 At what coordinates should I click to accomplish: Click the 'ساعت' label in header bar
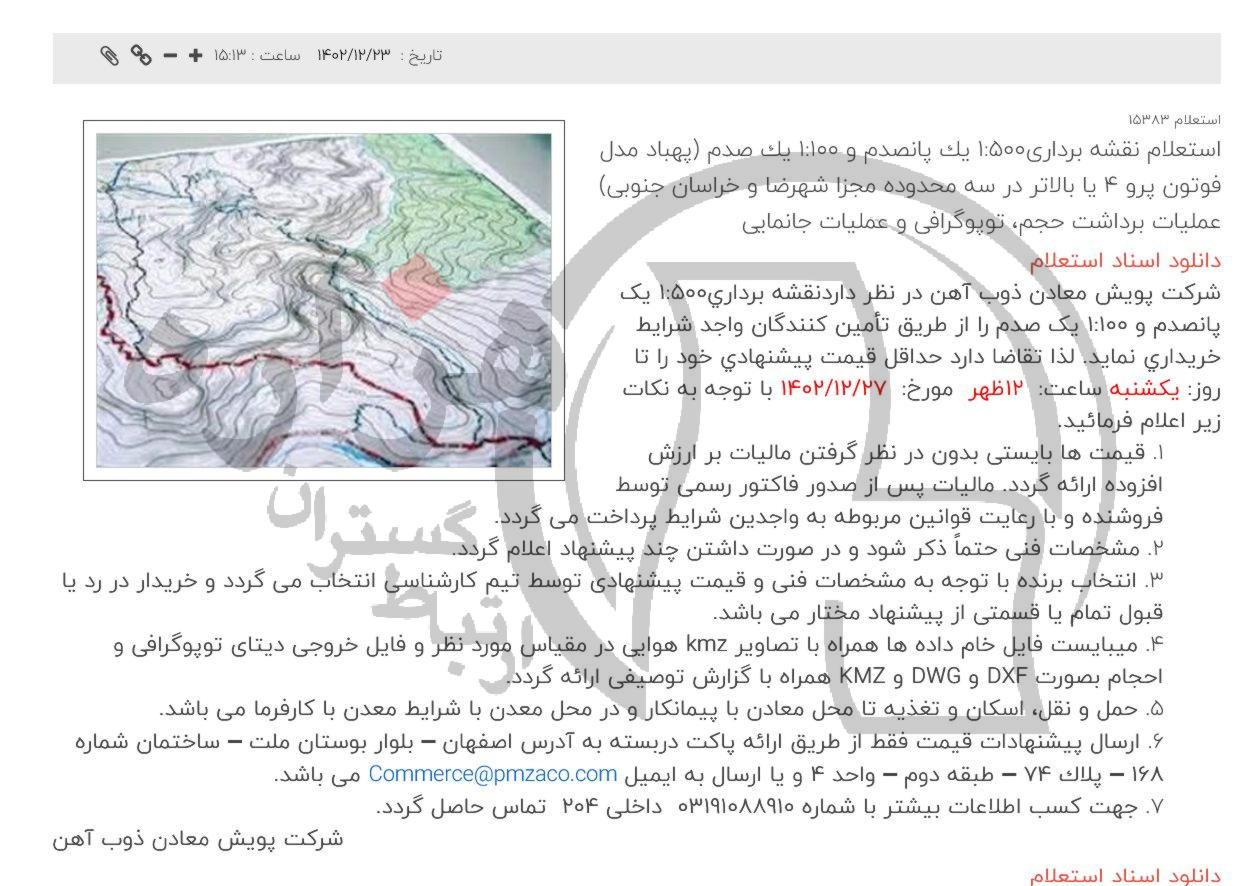click(x=280, y=56)
